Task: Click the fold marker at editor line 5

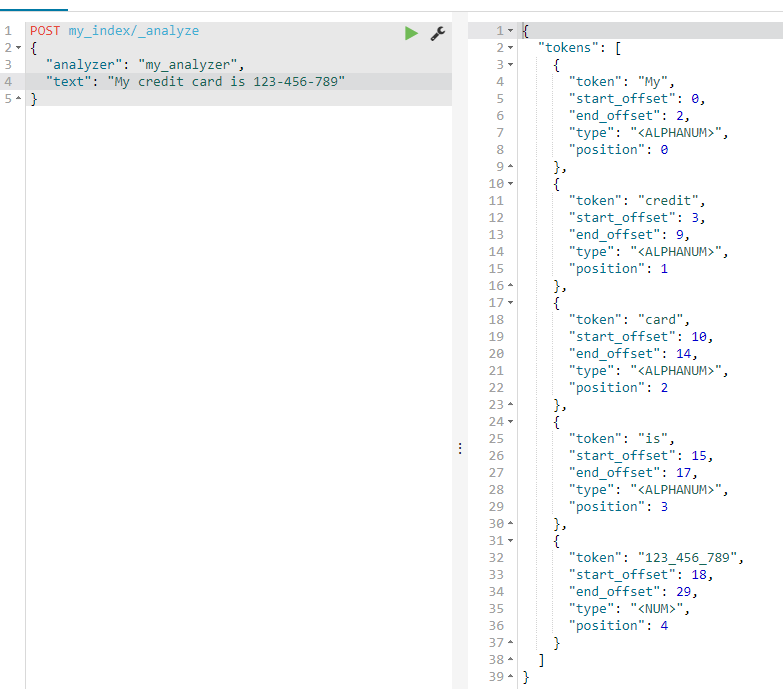Action: 18,98
